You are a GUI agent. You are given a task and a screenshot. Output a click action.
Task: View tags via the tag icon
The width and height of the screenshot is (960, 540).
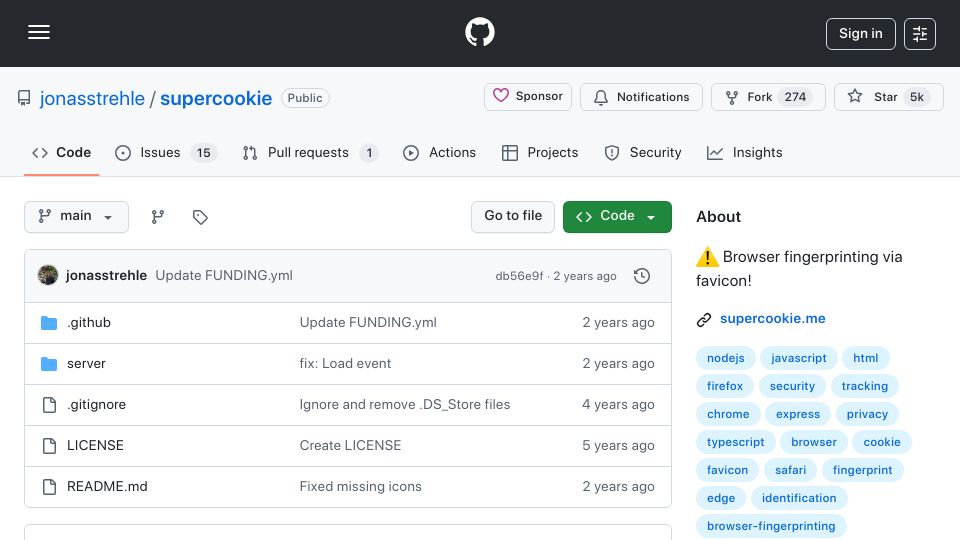[200, 217]
